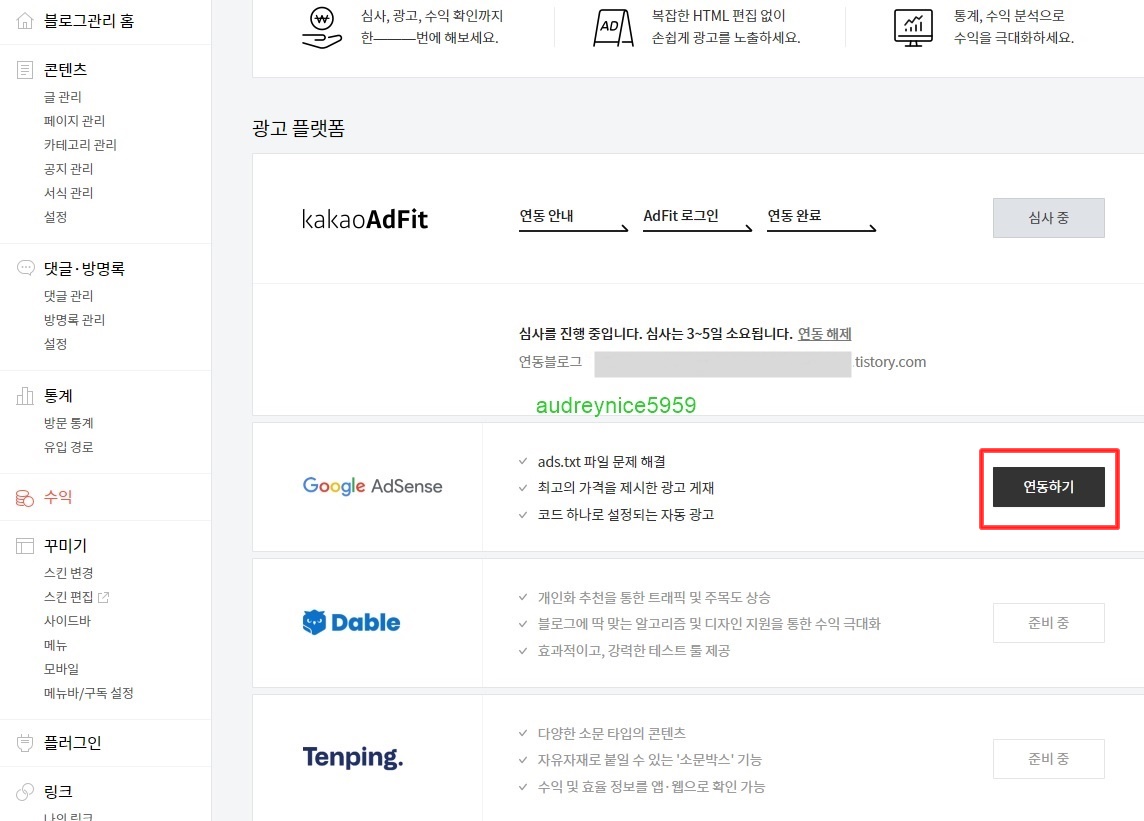Open 설정 under 콘텐츠 section
The height and width of the screenshot is (821, 1144).
tap(55, 217)
